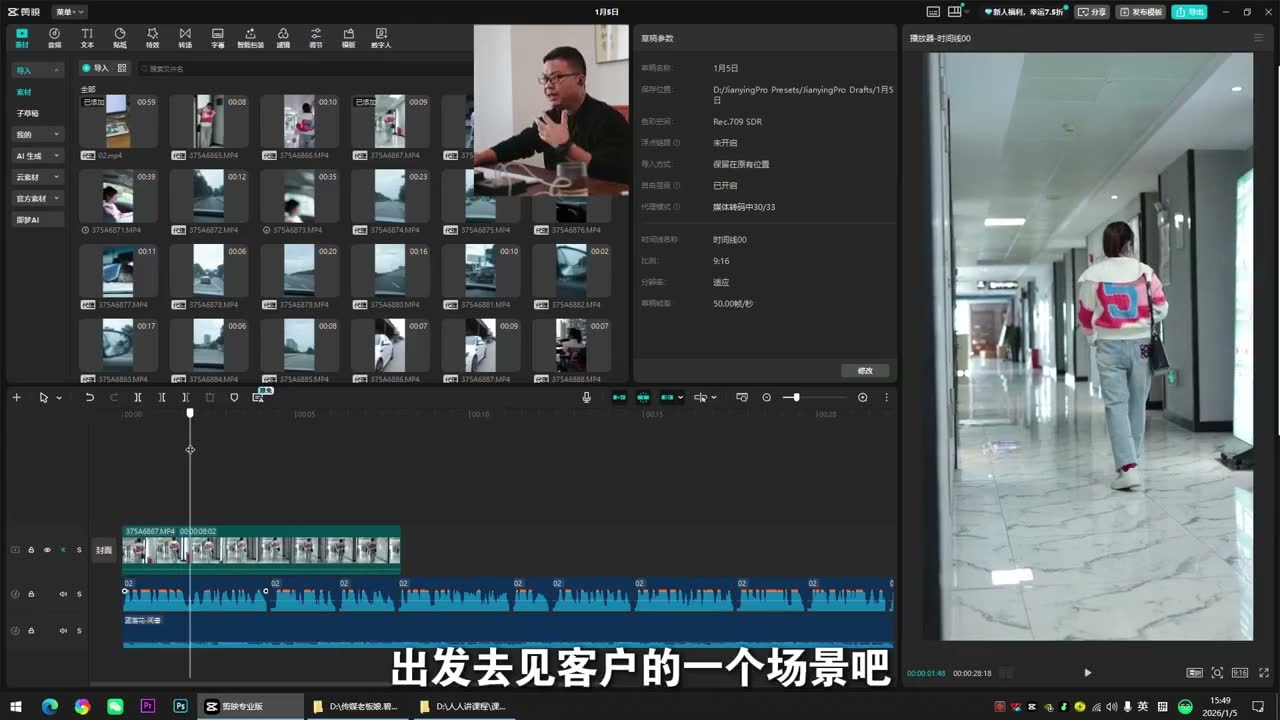Screen dimensions: 1280x720
Task: Open the linkage toggle dropdown arrow
Action: click(681, 398)
